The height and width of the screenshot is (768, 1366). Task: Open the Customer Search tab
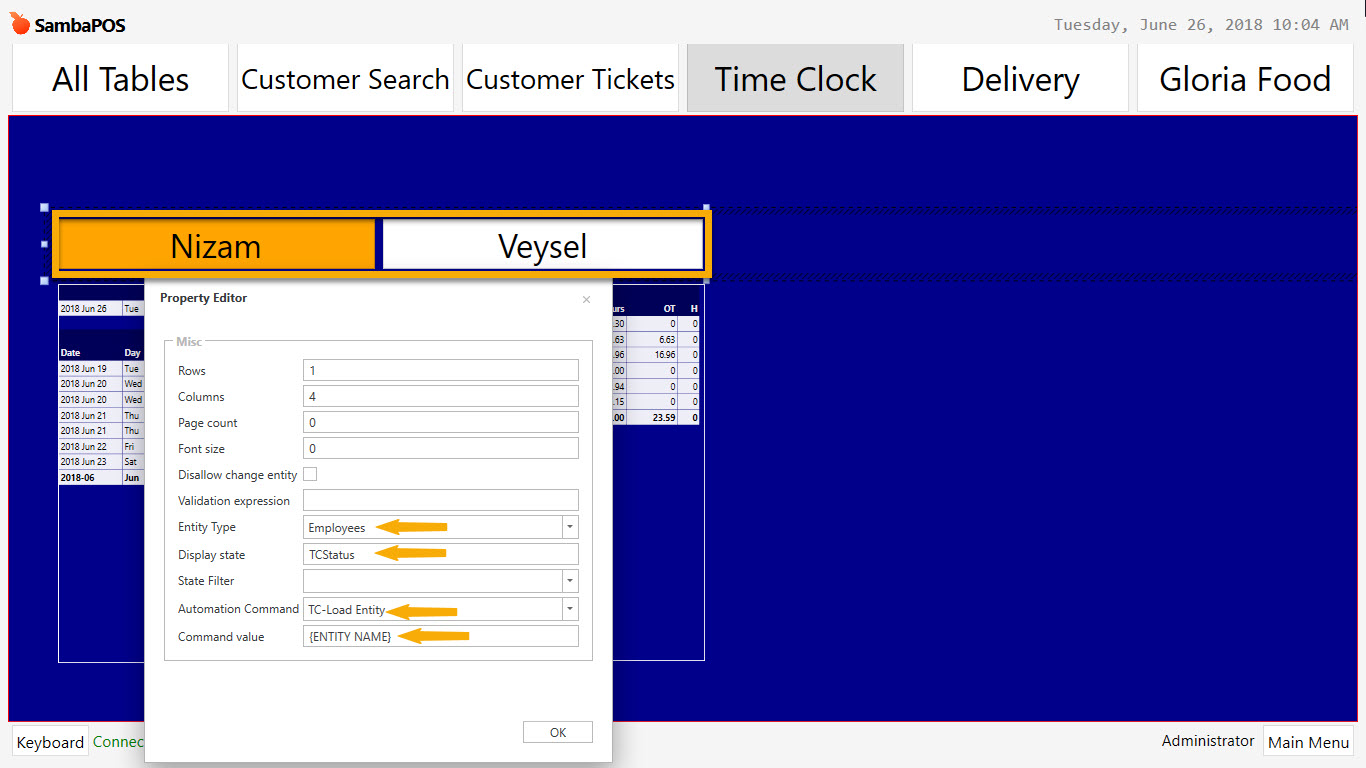coord(344,78)
